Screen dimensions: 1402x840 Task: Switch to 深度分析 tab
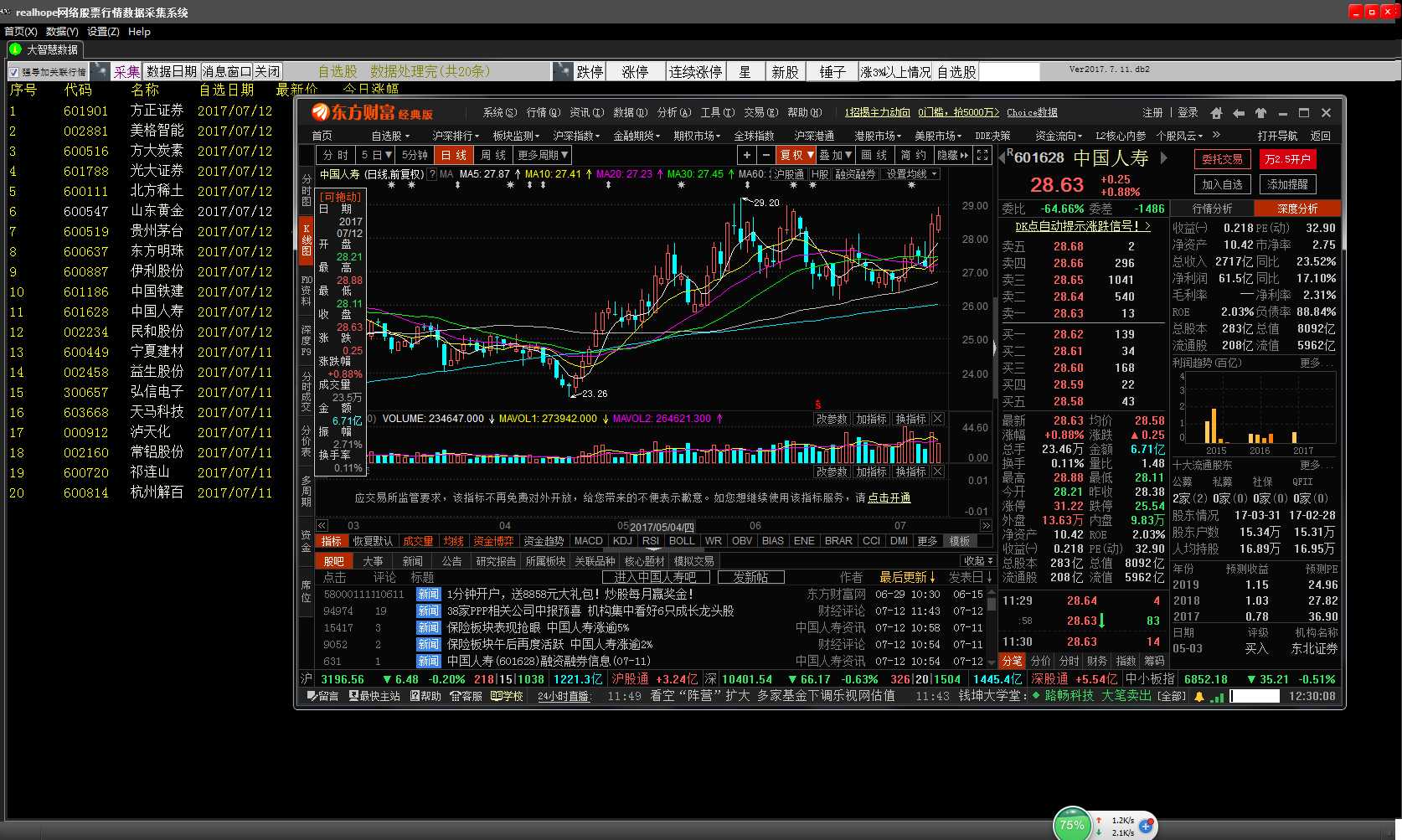1297,209
